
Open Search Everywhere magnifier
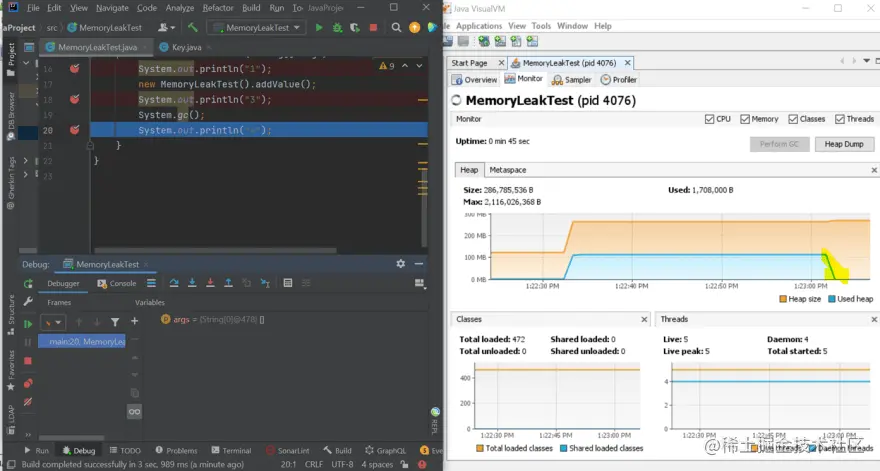[x=396, y=28]
